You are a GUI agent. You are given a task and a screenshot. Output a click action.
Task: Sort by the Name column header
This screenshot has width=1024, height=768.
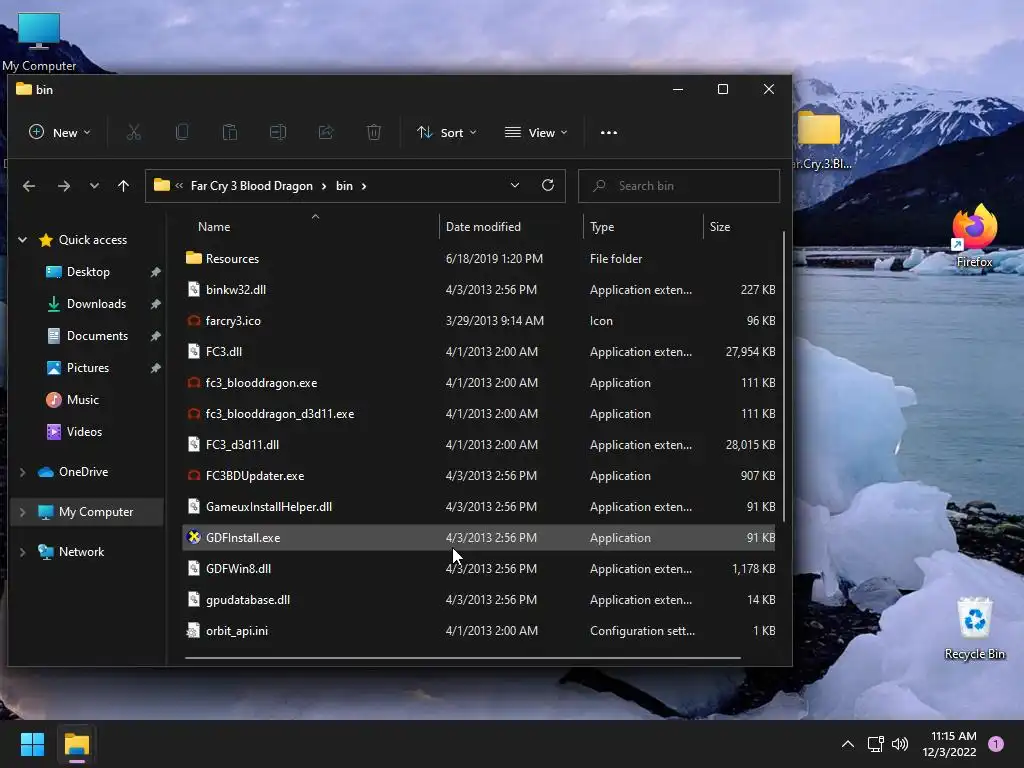[x=214, y=227]
